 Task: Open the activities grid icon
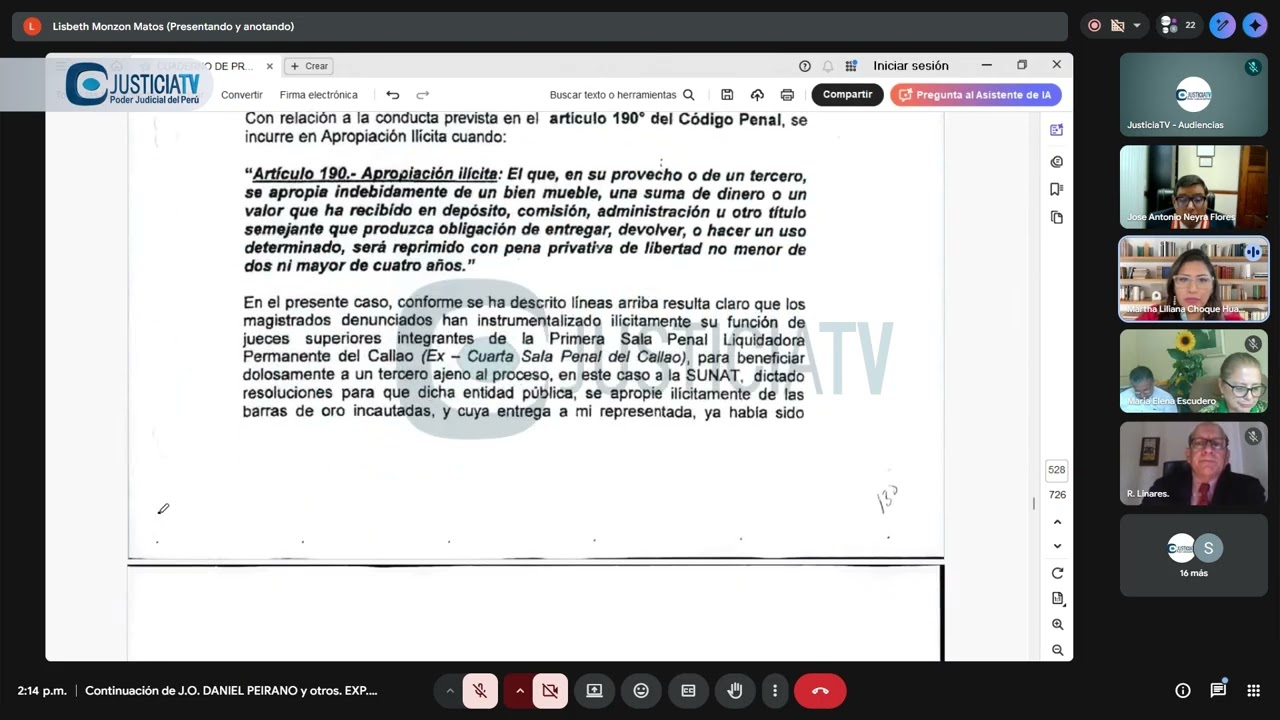pos(1253,690)
